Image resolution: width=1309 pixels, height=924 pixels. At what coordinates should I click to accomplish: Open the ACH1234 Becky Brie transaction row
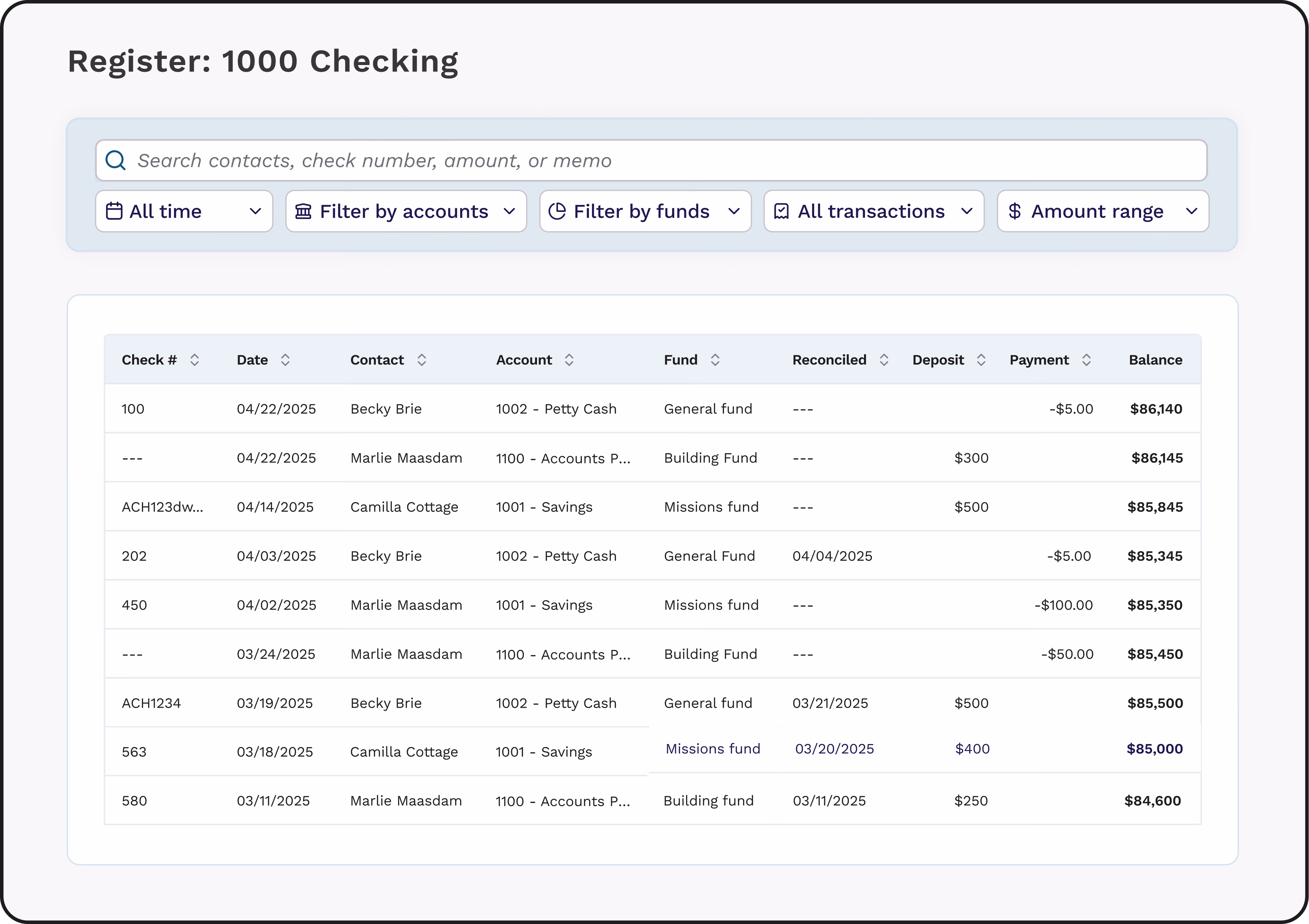tap(653, 703)
